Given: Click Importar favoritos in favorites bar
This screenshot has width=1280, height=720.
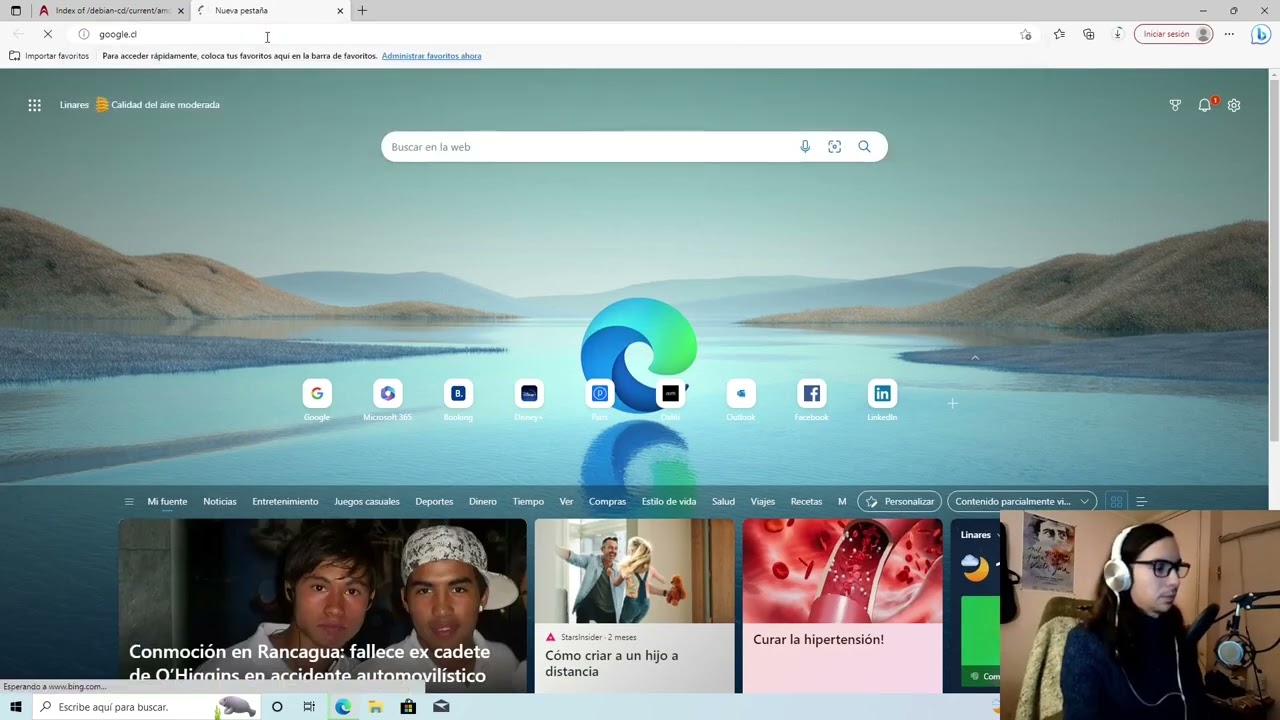Looking at the screenshot, I should click(49, 56).
